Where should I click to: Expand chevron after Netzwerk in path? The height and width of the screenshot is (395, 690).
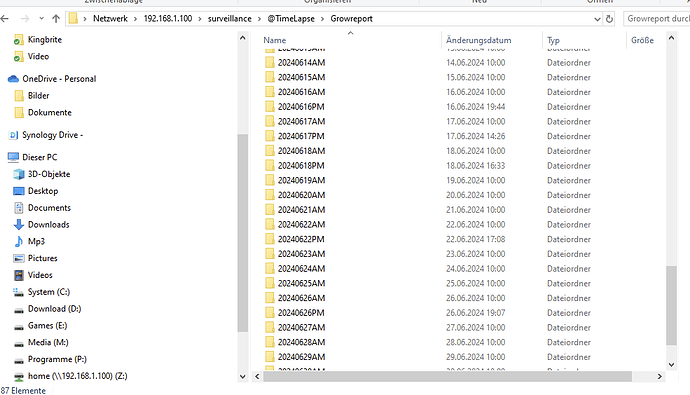pyautogui.click(x=136, y=18)
